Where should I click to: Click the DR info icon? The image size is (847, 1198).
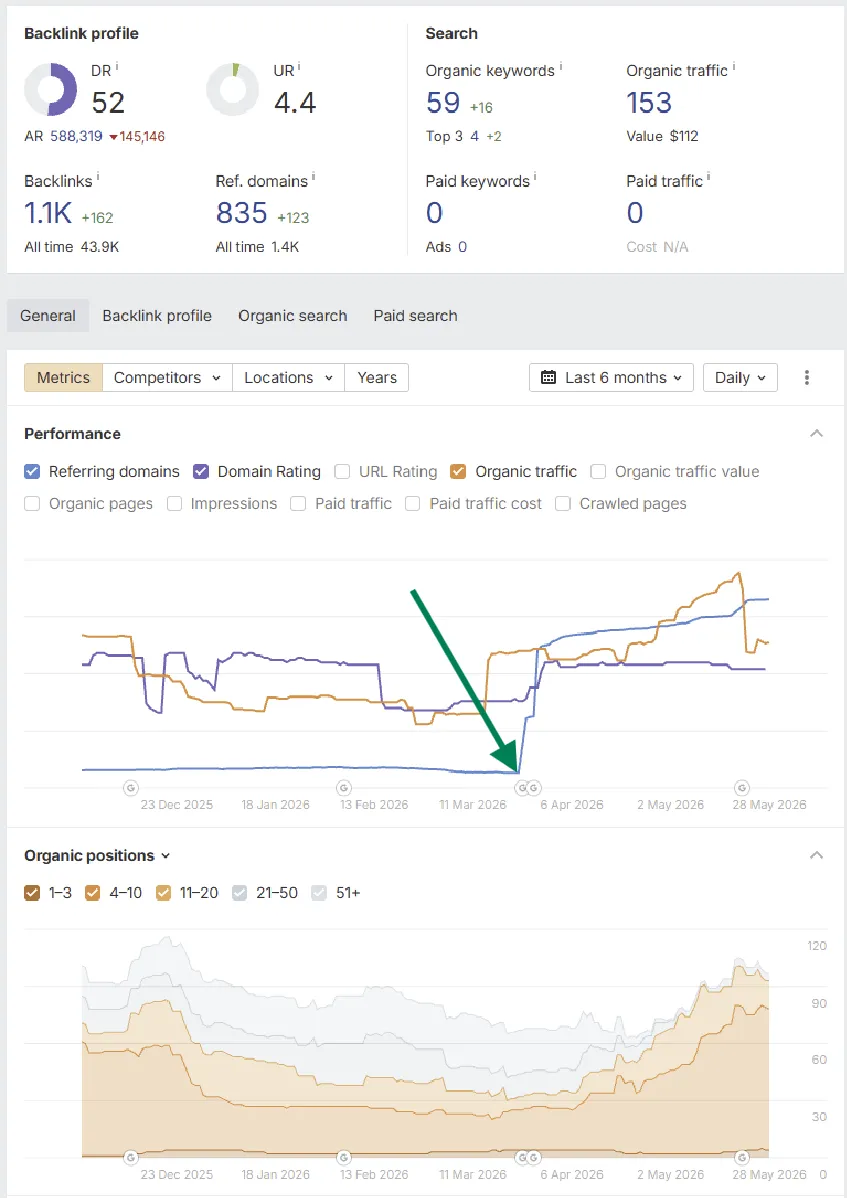117,67
